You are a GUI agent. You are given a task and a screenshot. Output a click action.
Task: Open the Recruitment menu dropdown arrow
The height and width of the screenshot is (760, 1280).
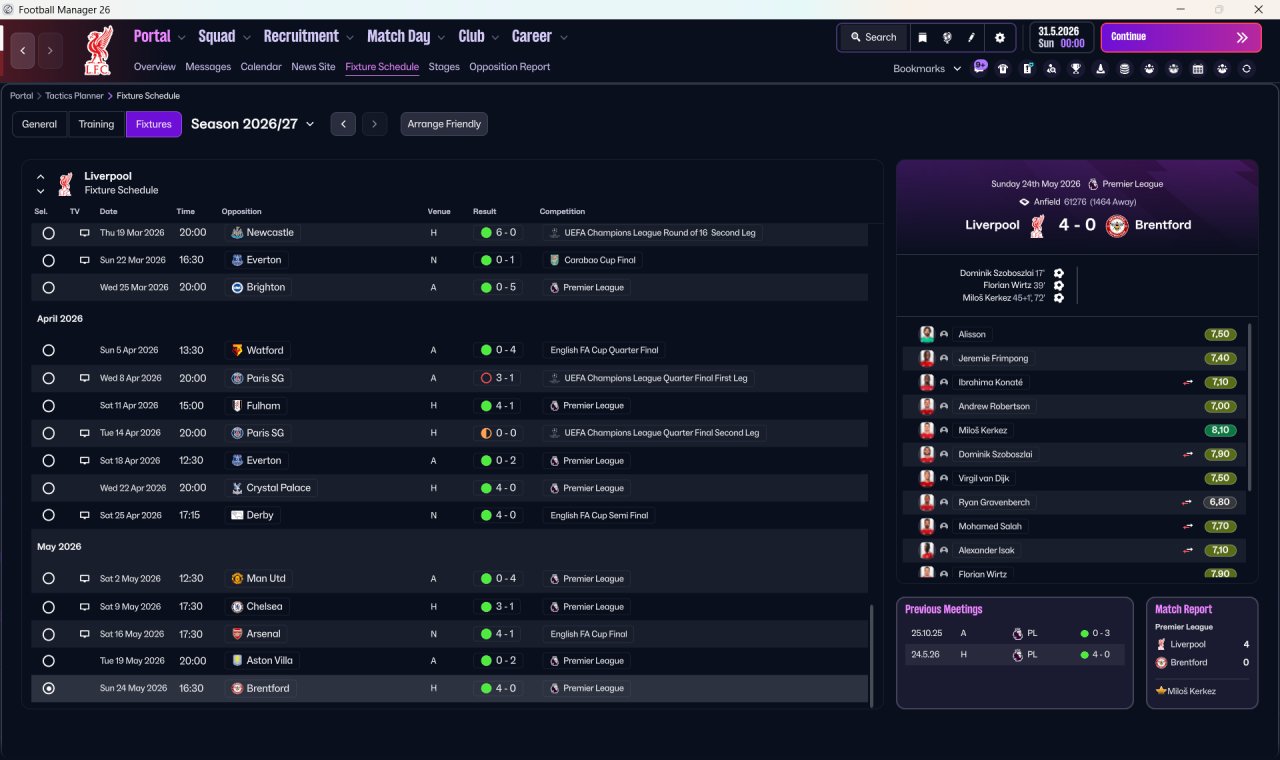[349, 38]
